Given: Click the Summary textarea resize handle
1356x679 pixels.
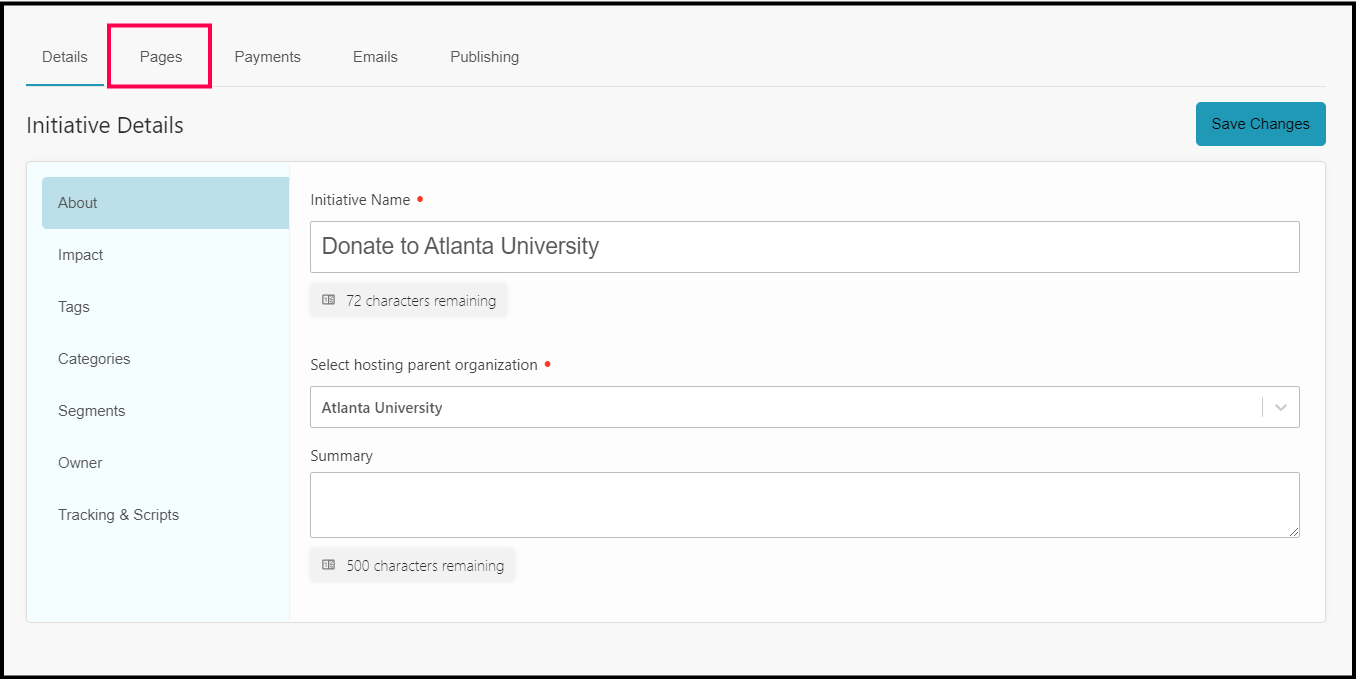Looking at the screenshot, I should 1293,531.
